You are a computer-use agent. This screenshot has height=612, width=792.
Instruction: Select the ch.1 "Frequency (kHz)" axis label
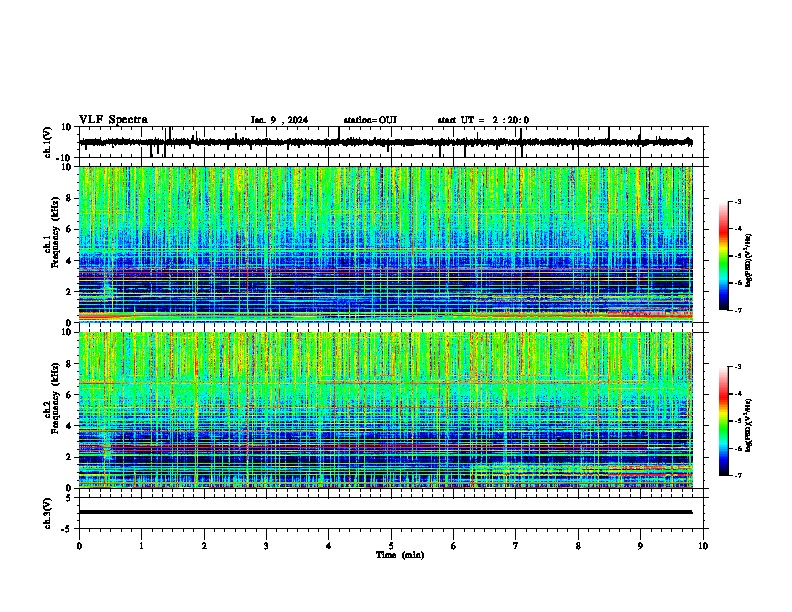[x=55, y=233]
